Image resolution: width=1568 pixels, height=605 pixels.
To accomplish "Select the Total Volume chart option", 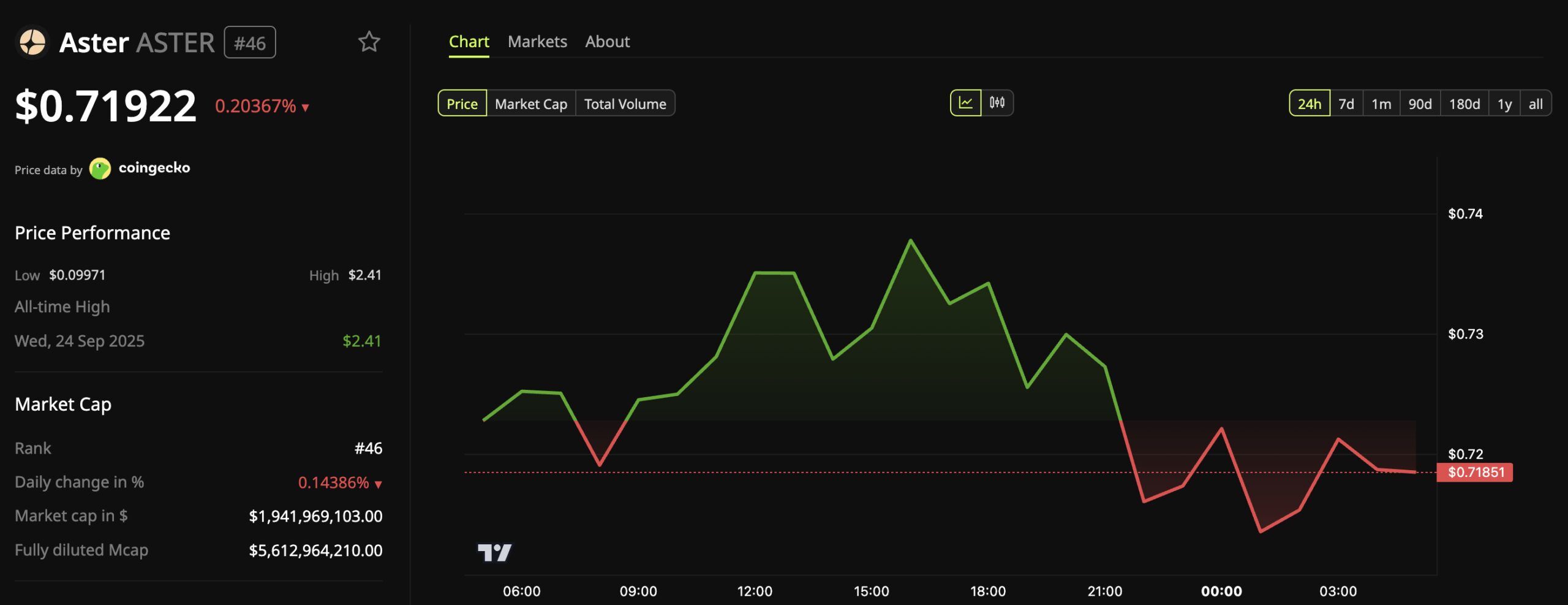I will click(x=625, y=104).
